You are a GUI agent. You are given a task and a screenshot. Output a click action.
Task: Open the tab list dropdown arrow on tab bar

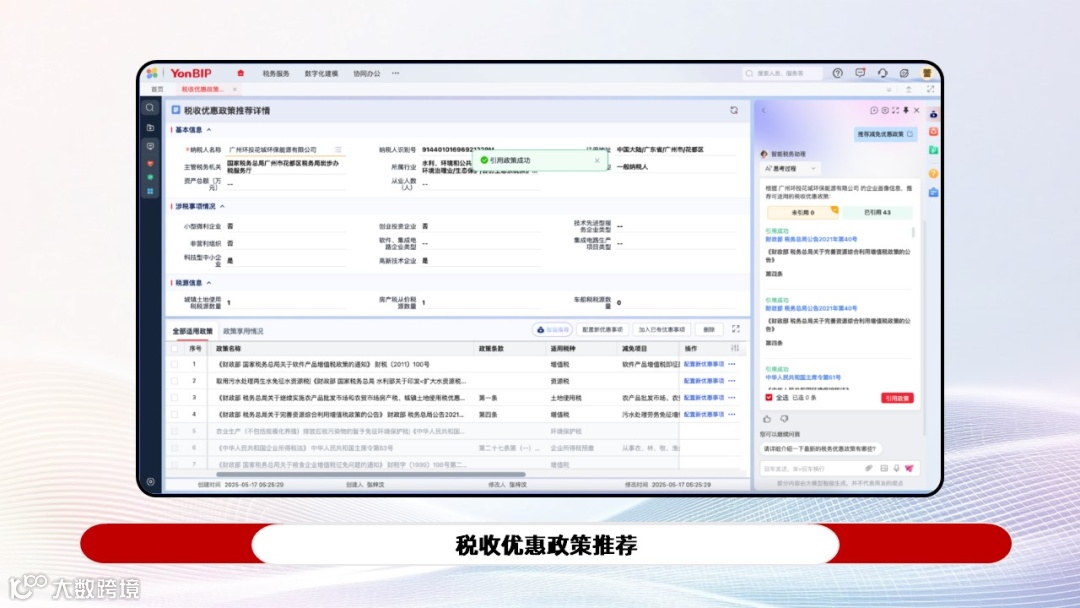[889, 90]
